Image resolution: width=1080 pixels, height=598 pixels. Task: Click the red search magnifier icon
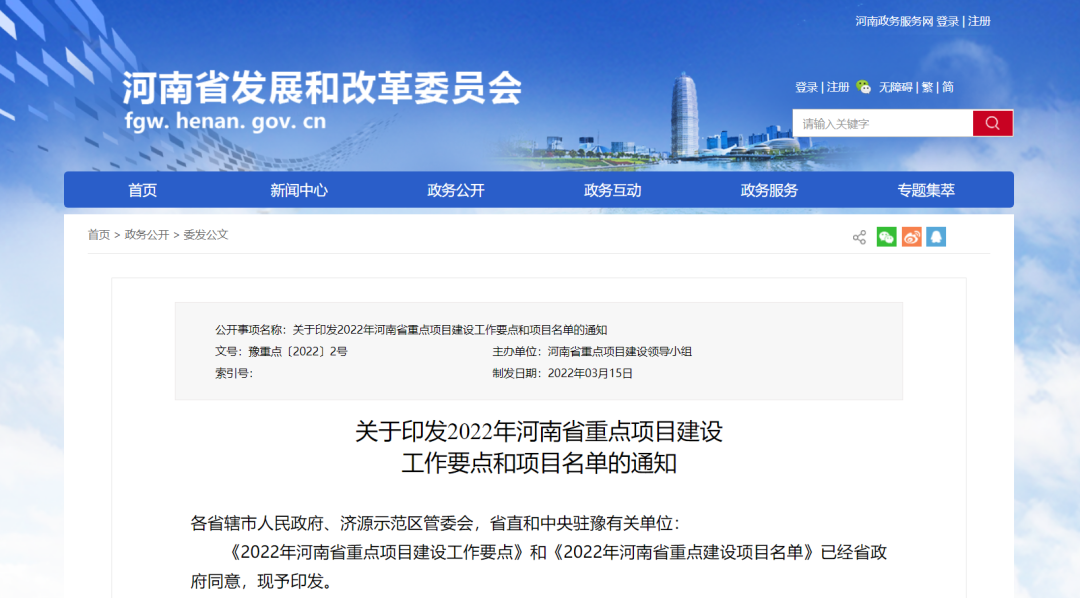(x=992, y=123)
